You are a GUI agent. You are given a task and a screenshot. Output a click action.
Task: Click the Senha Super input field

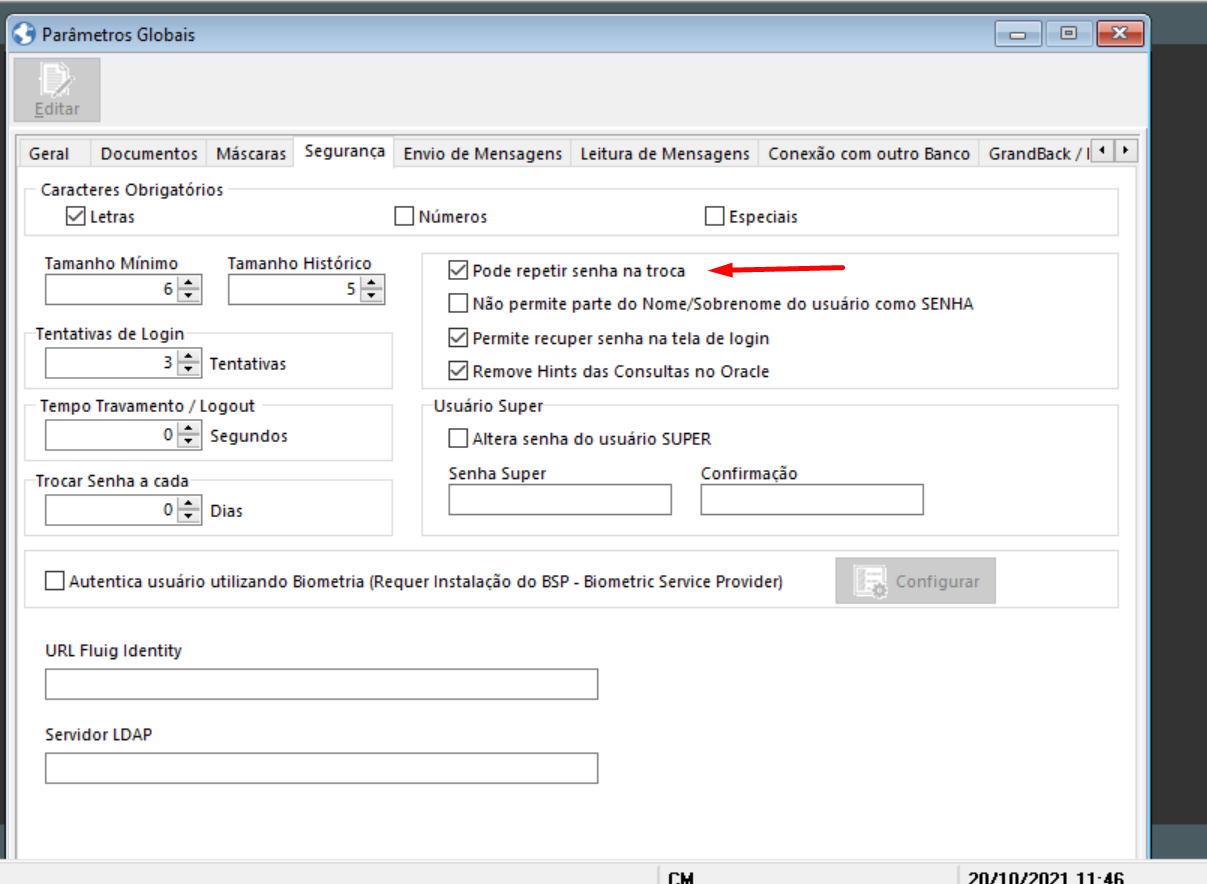pos(560,500)
